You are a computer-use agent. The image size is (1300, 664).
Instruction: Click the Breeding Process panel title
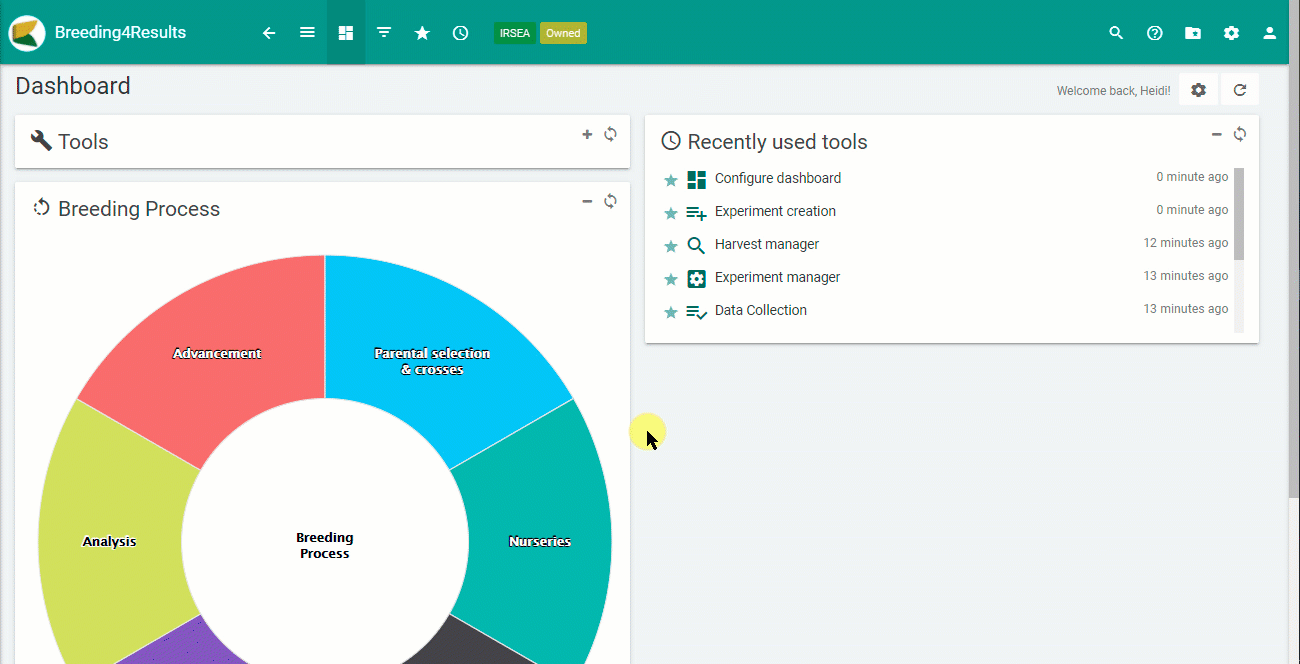coord(139,209)
